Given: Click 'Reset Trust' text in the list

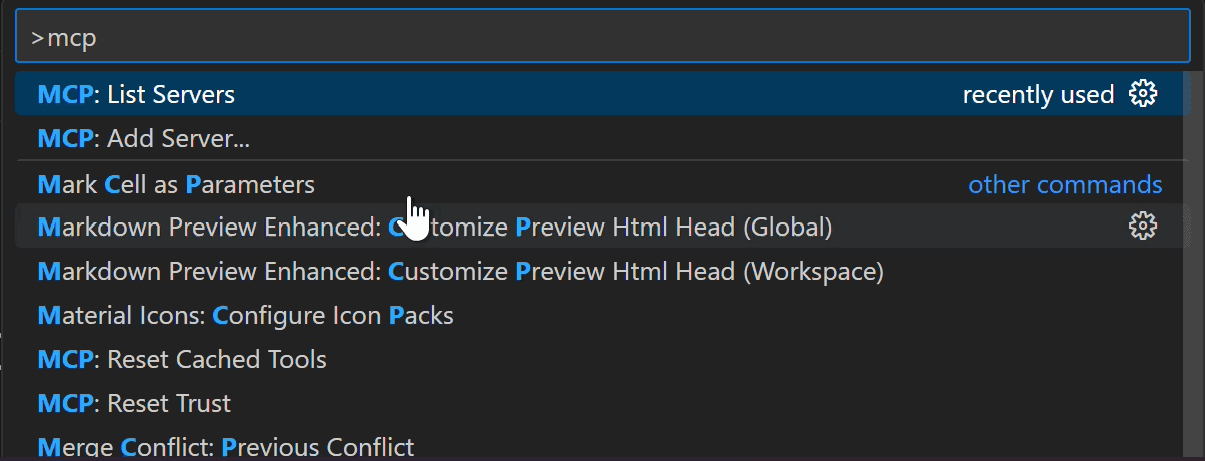Looking at the screenshot, I should (x=169, y=403).
